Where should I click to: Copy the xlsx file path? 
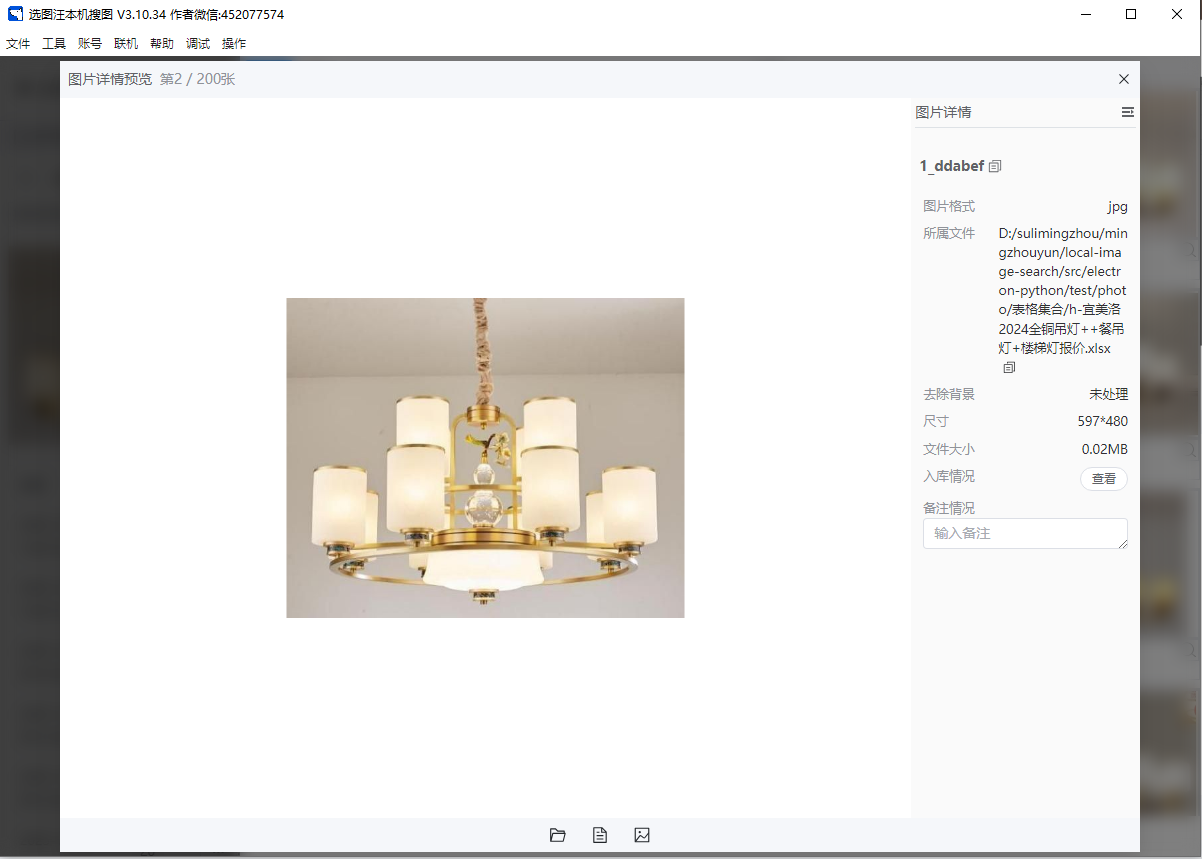(1009, 368)
